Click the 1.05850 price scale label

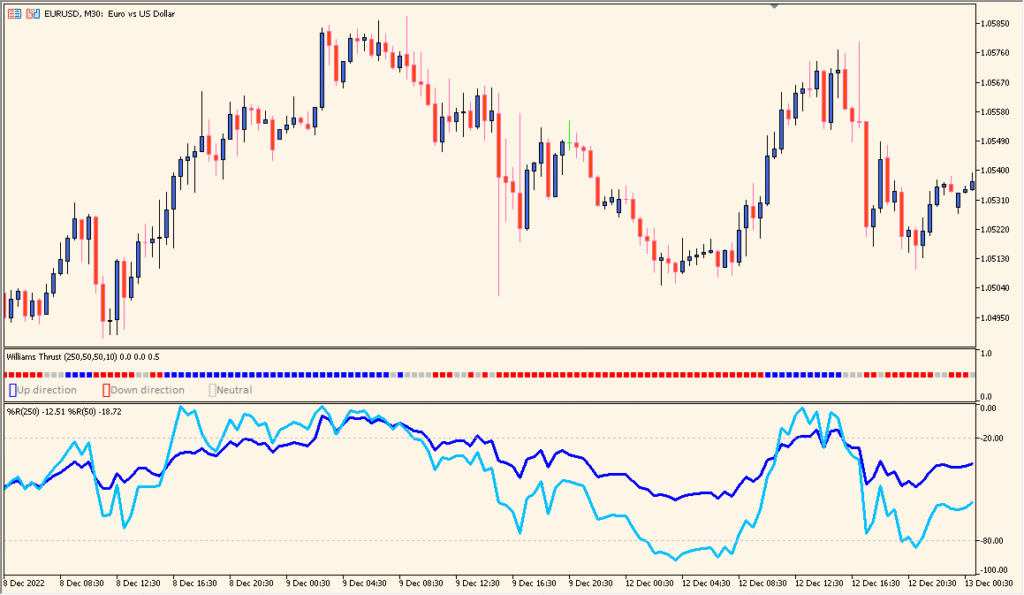pyautogui.click(x=995, y=24)
